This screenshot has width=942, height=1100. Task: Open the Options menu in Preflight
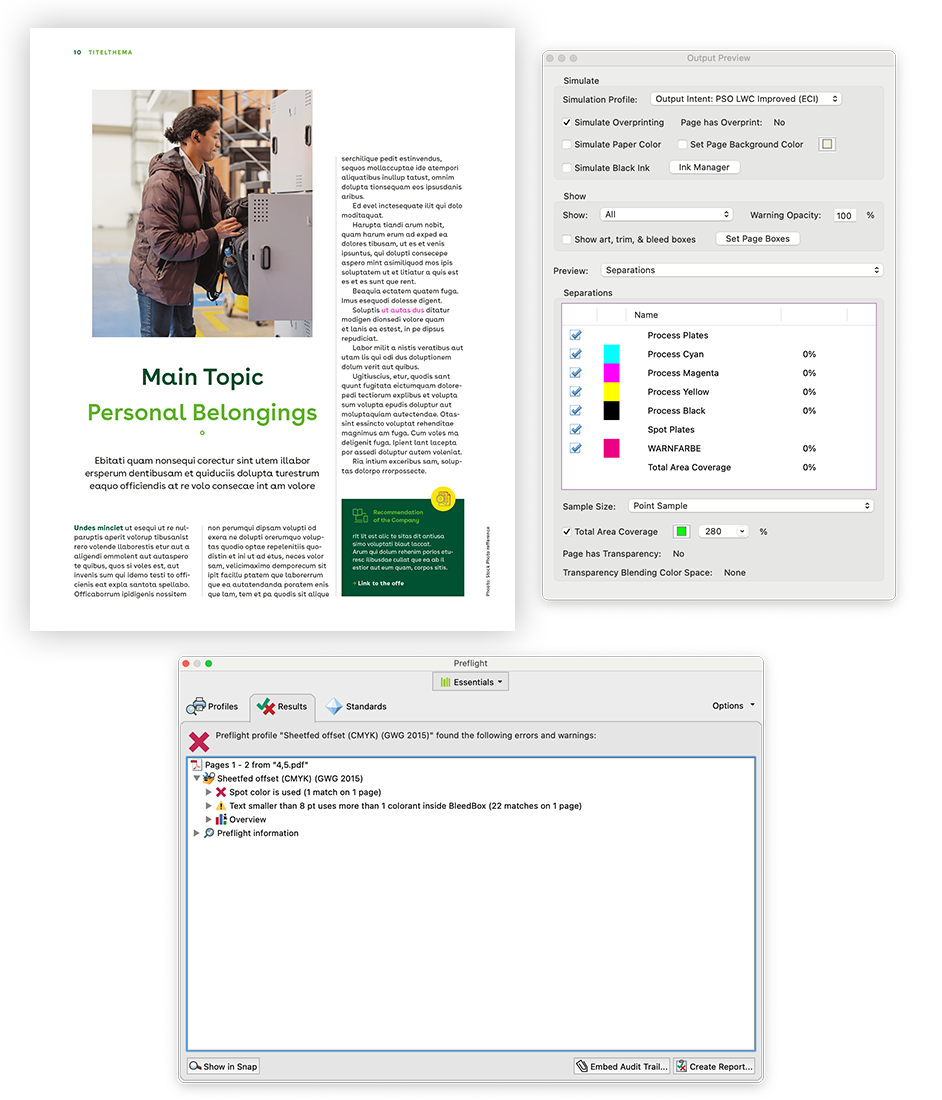[x=733, y=706]
